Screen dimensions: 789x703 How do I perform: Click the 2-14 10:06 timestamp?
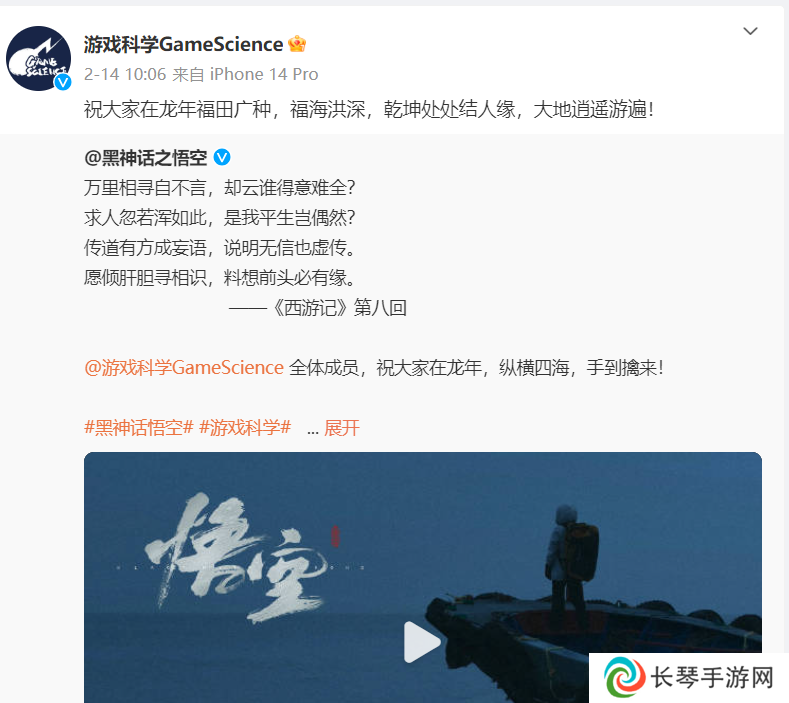coord(125,74)
